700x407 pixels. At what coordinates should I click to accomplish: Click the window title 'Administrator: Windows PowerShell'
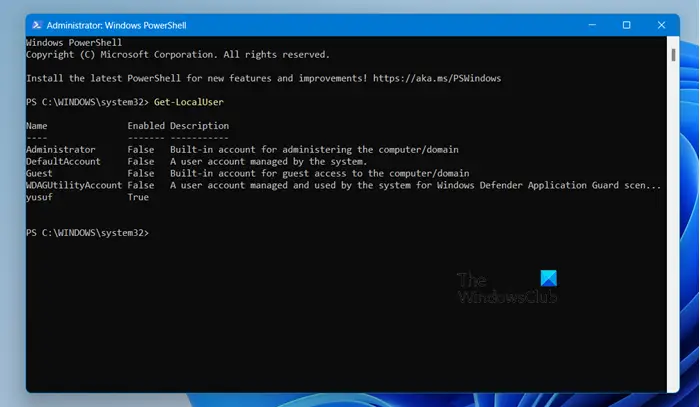(116, 25)
